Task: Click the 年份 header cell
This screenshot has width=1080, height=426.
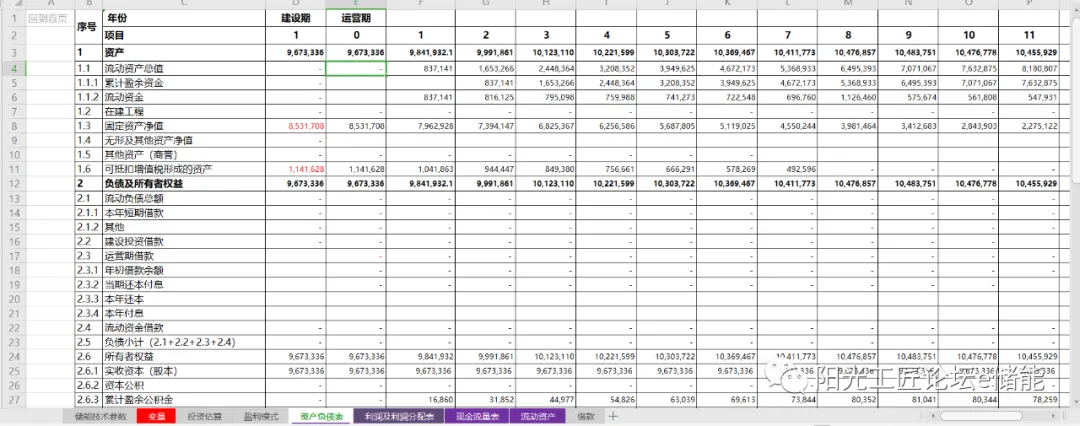Action: pos(183,19)
